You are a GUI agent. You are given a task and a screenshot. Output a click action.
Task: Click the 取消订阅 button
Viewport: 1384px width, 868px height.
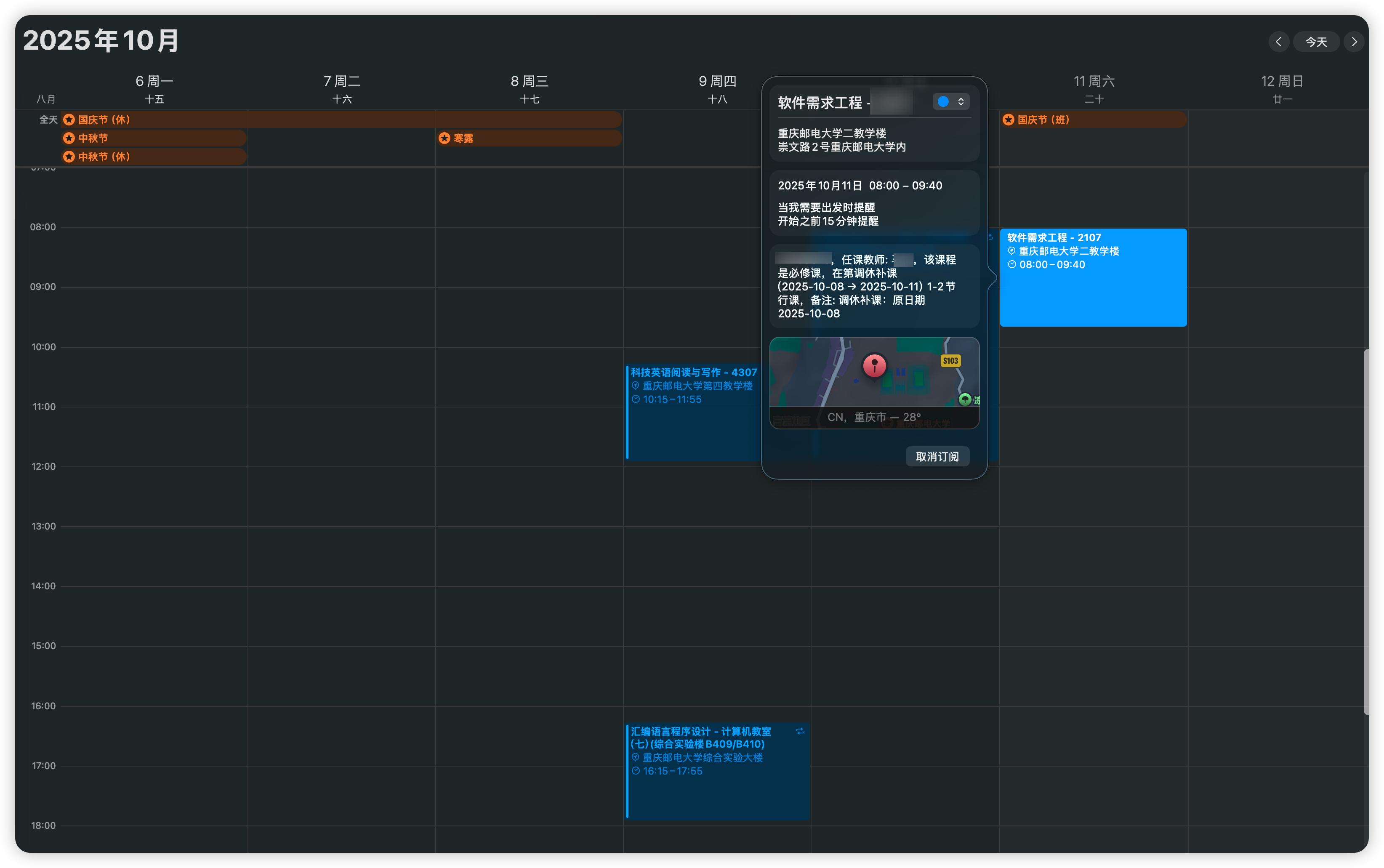[937, 456]
